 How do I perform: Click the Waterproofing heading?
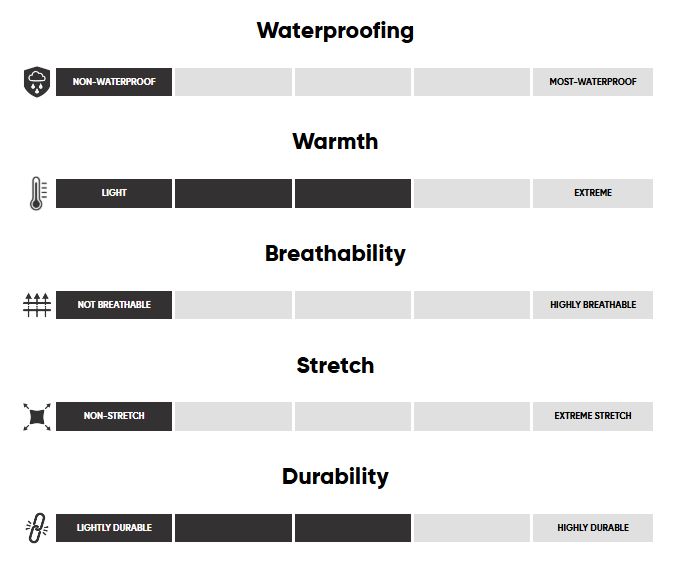point(335,30)
